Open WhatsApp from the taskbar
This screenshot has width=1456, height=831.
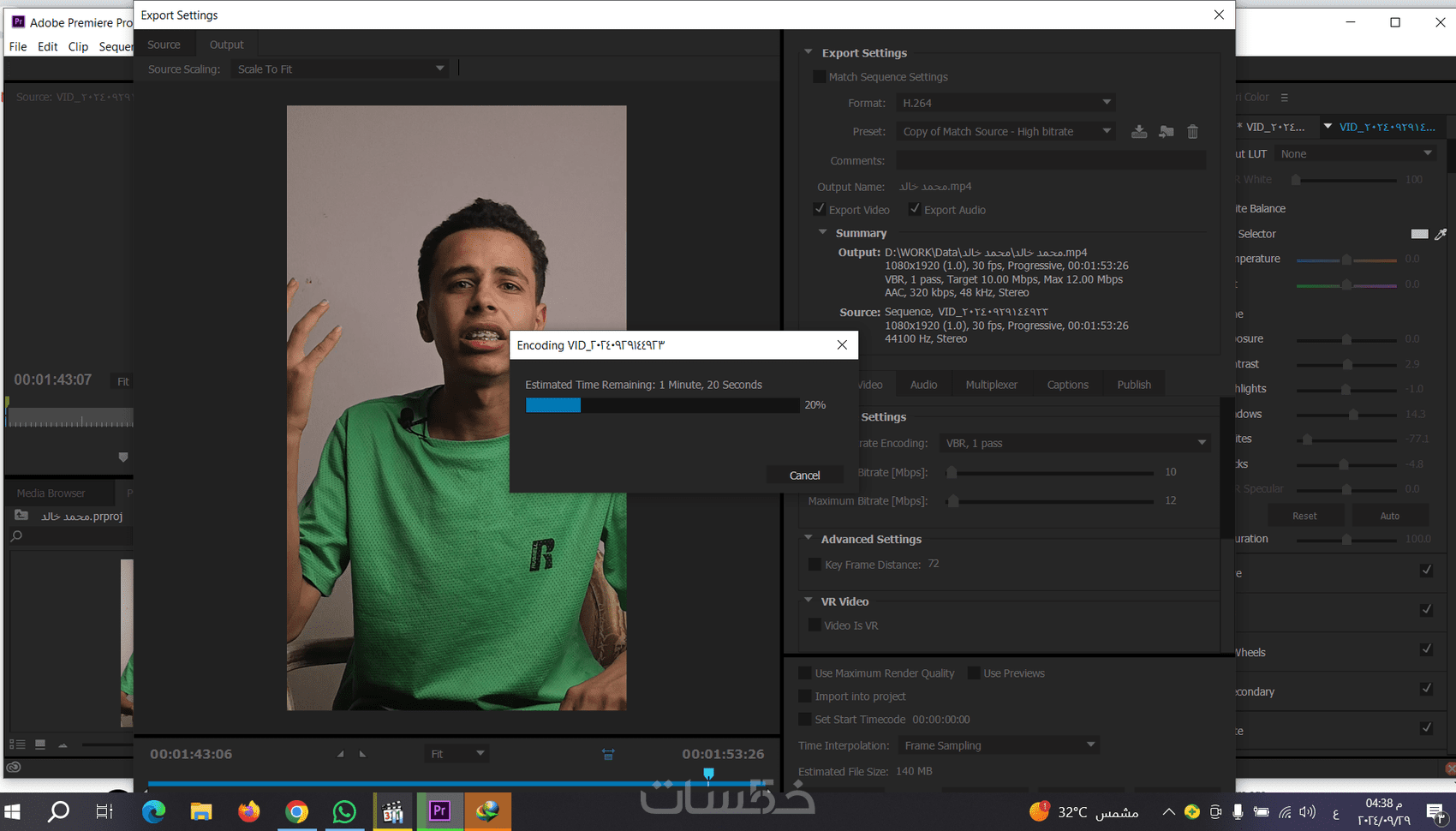[x=344, y=811]
